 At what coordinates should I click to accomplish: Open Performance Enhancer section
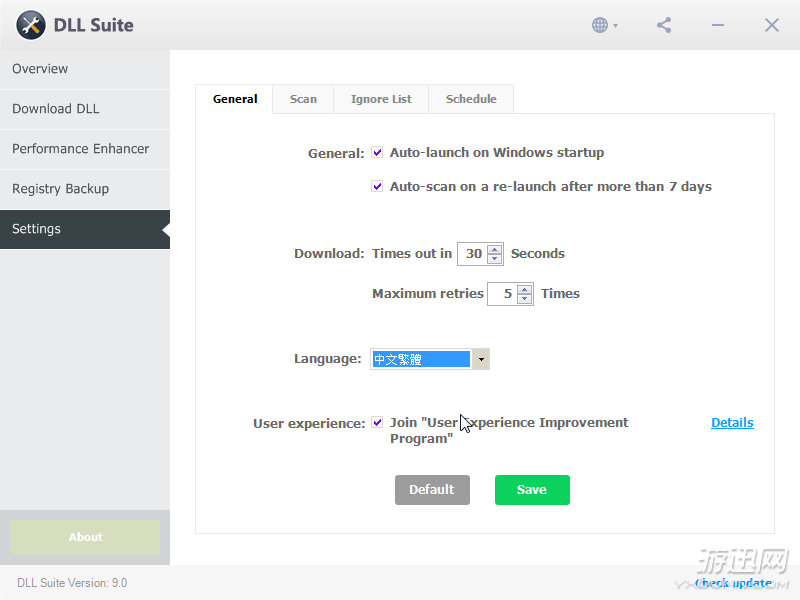tap(85, 149)
